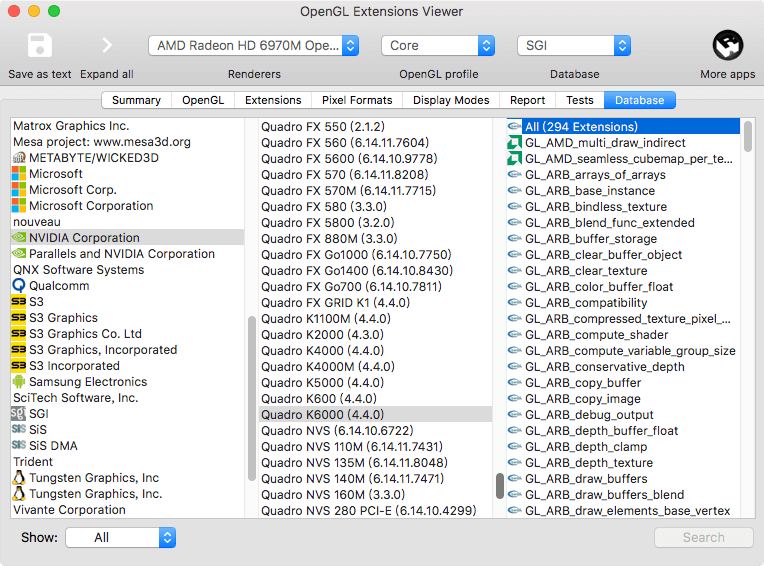Open the Tests tab

coord(580,100)
